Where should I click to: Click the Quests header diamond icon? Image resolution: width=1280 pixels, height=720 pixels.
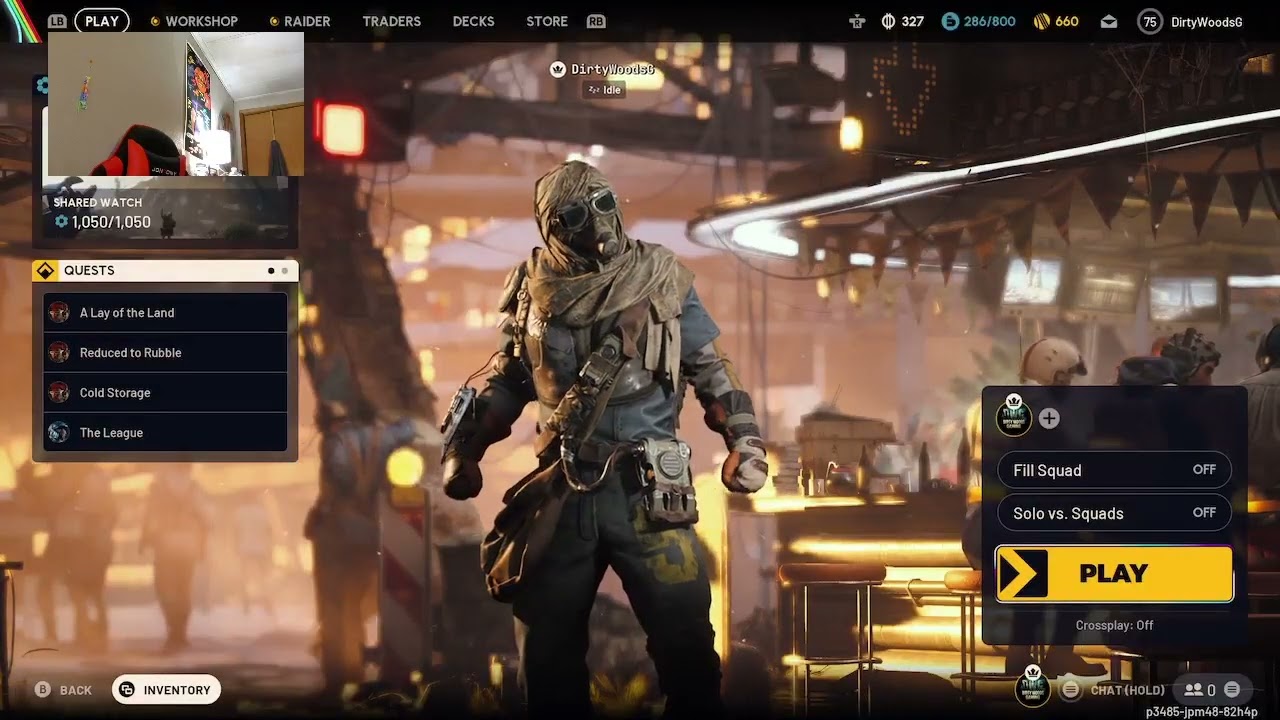pos(45,271)
